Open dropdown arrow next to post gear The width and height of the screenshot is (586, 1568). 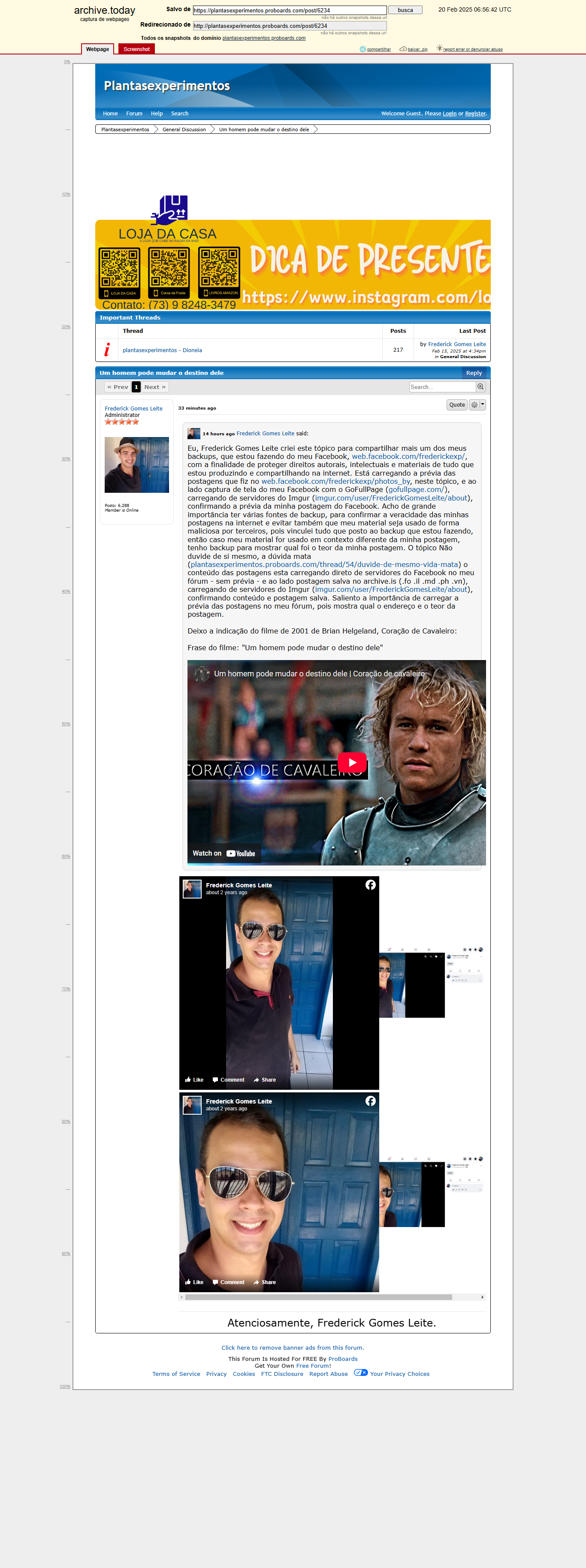483,405
